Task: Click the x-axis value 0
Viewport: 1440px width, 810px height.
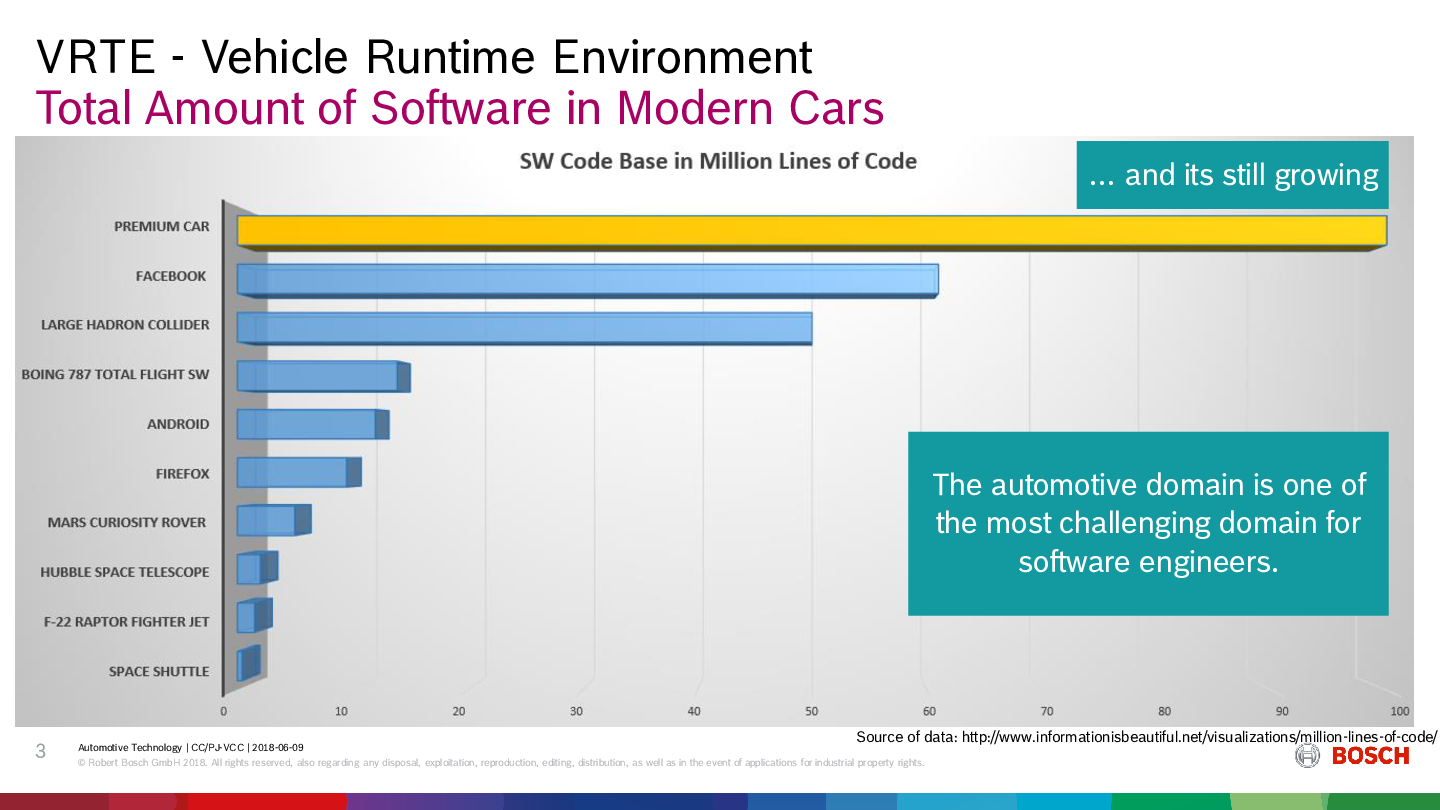Action: point(223,712)
